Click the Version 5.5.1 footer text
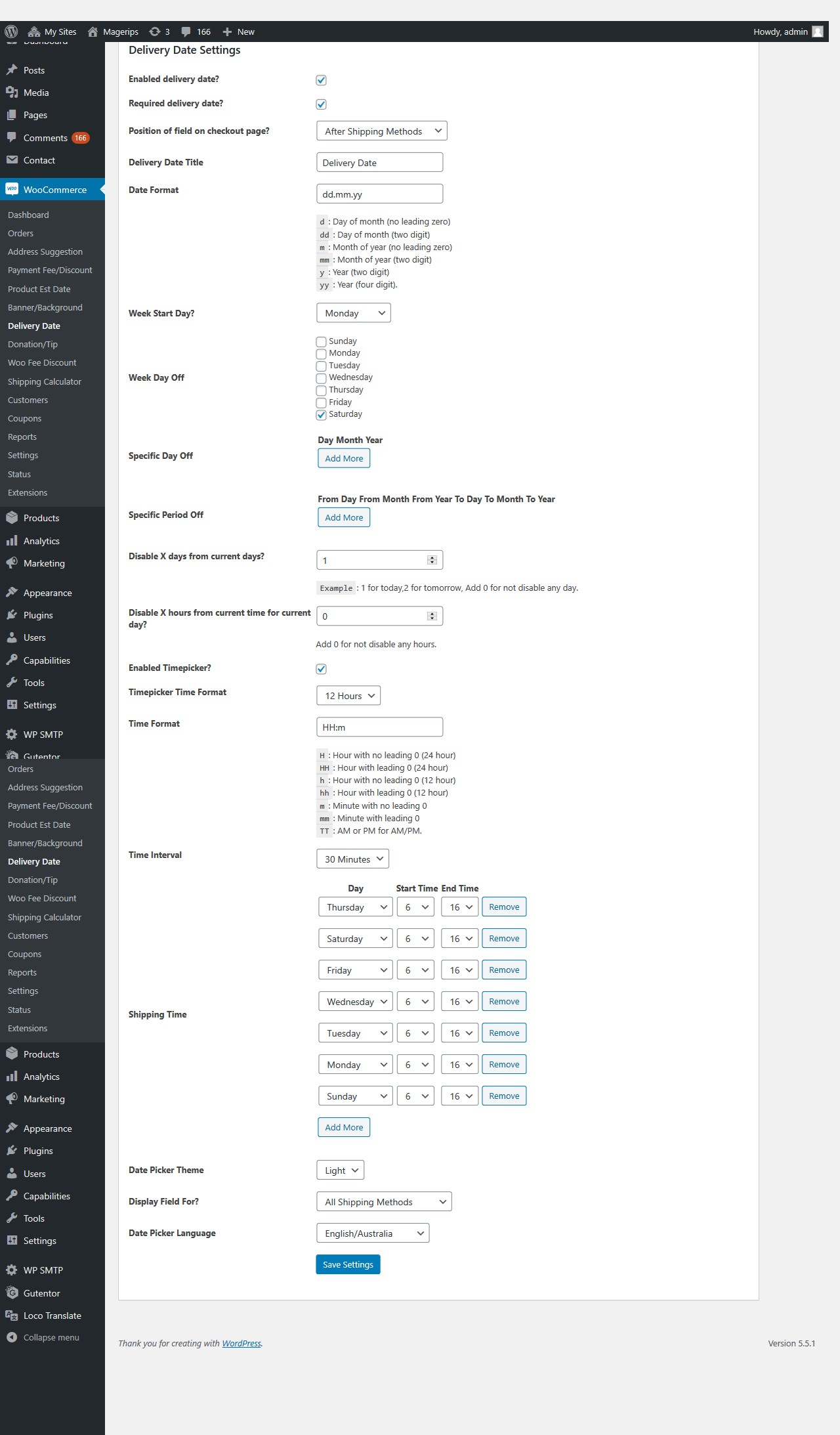Viewport: 840px width, 1435px height. click(791, 1343)
